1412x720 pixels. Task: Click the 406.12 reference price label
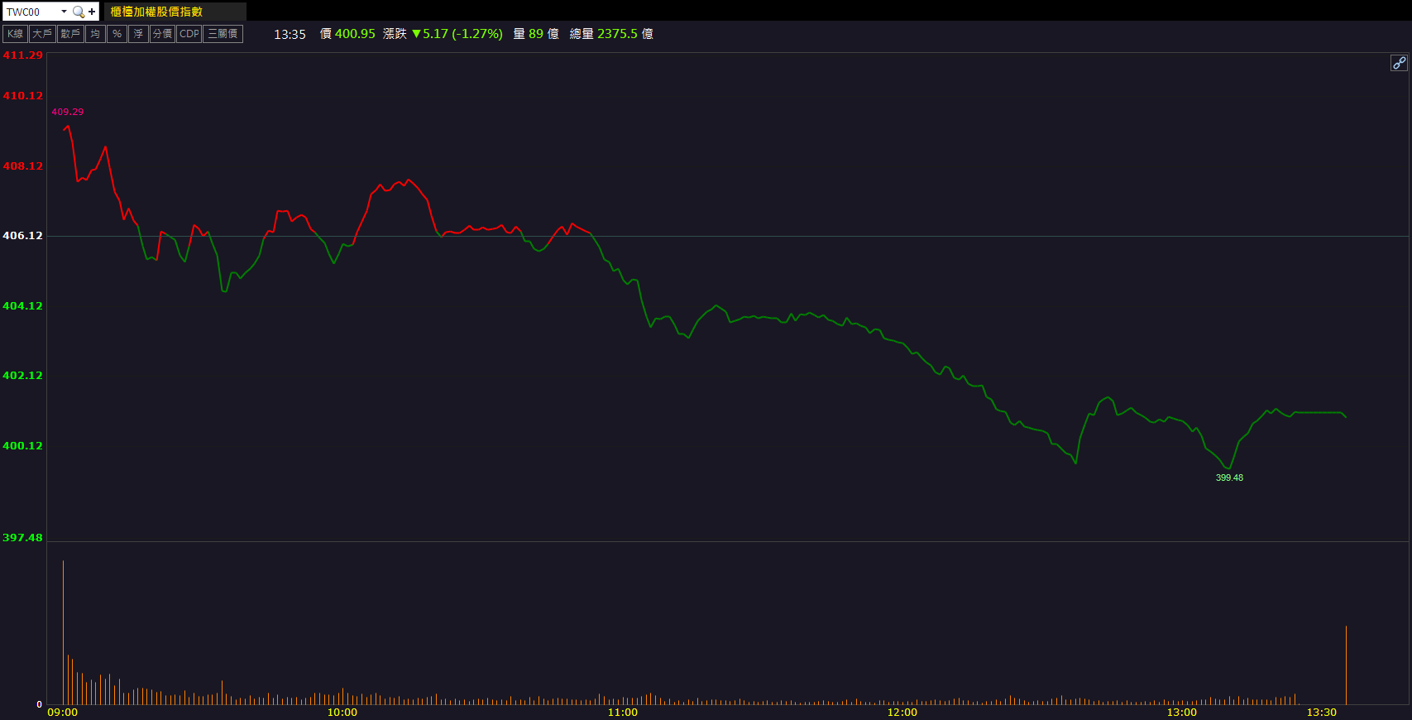pyautogui.click(x=23, y=236)
